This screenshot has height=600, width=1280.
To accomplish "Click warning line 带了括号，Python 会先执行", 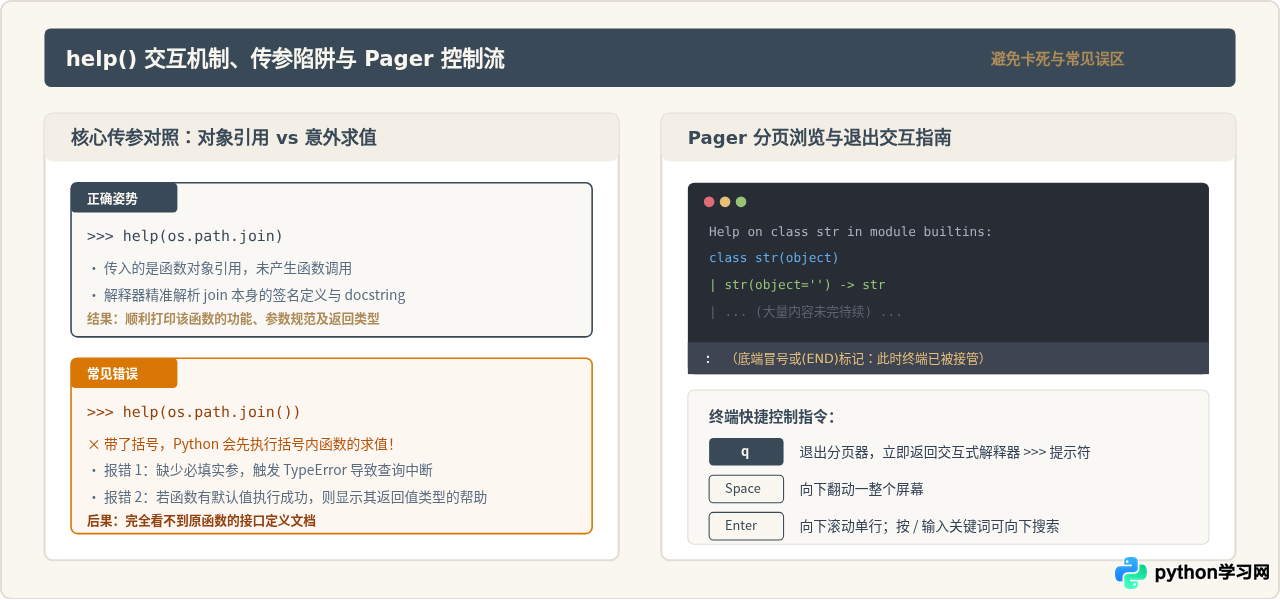I will (x=241, y=444).
